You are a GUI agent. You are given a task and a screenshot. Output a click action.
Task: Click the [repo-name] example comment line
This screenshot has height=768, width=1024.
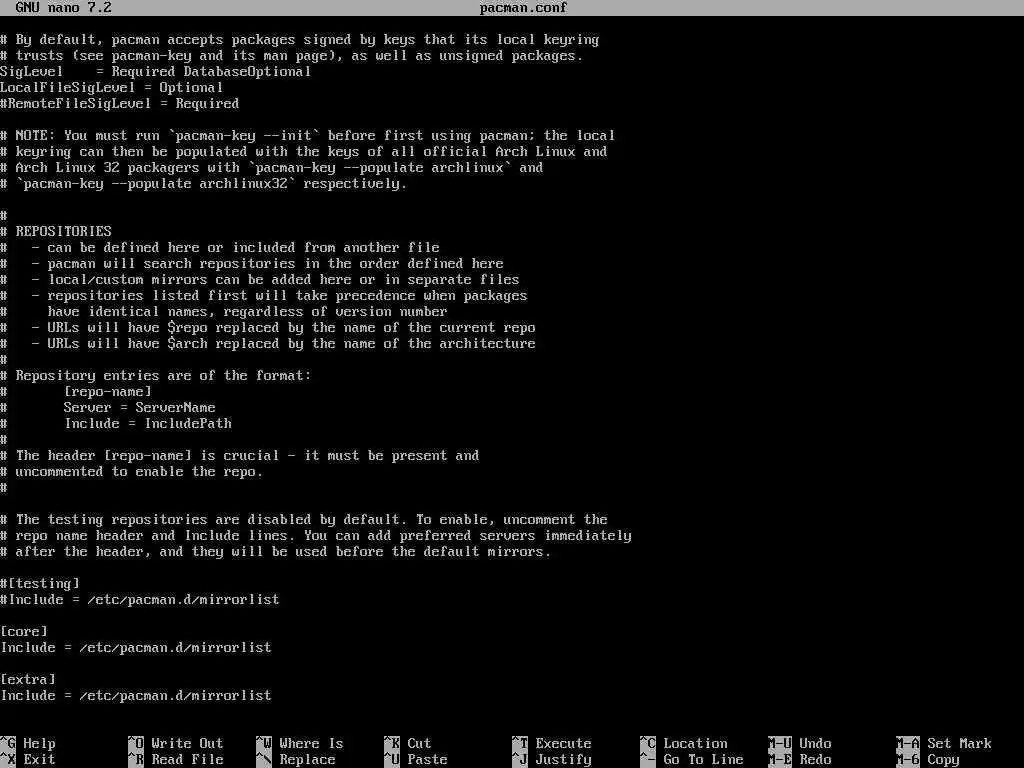(x=76, y=392)
